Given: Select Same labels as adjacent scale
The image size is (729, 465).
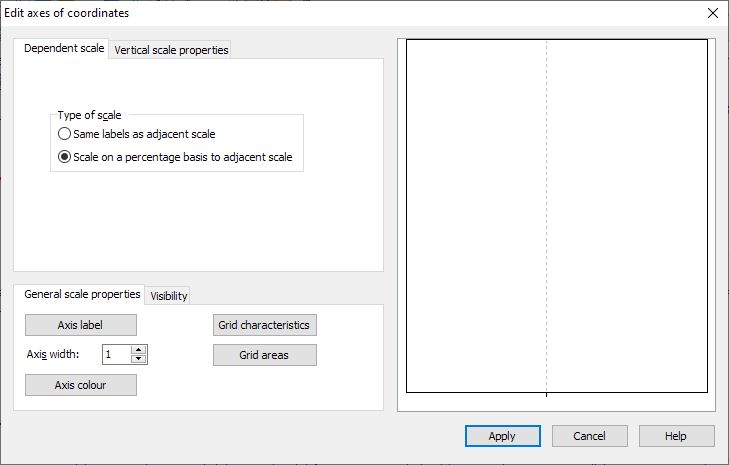Looking at the screenshot, I should [x=65, y=133].
